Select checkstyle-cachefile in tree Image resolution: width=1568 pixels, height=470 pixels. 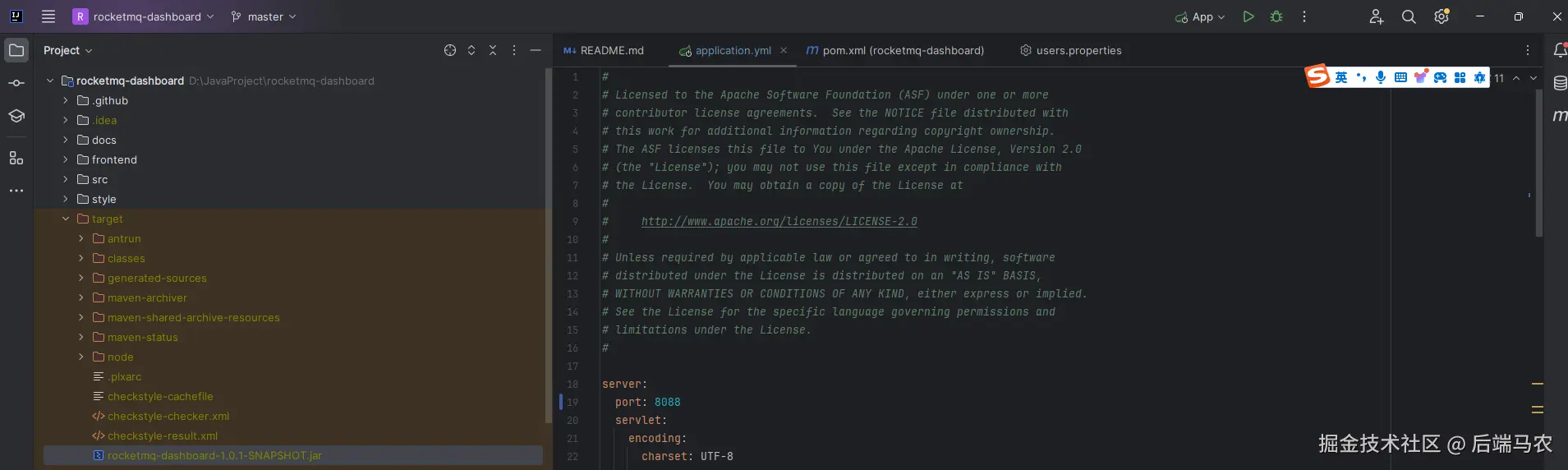click(x=160, y=396)
